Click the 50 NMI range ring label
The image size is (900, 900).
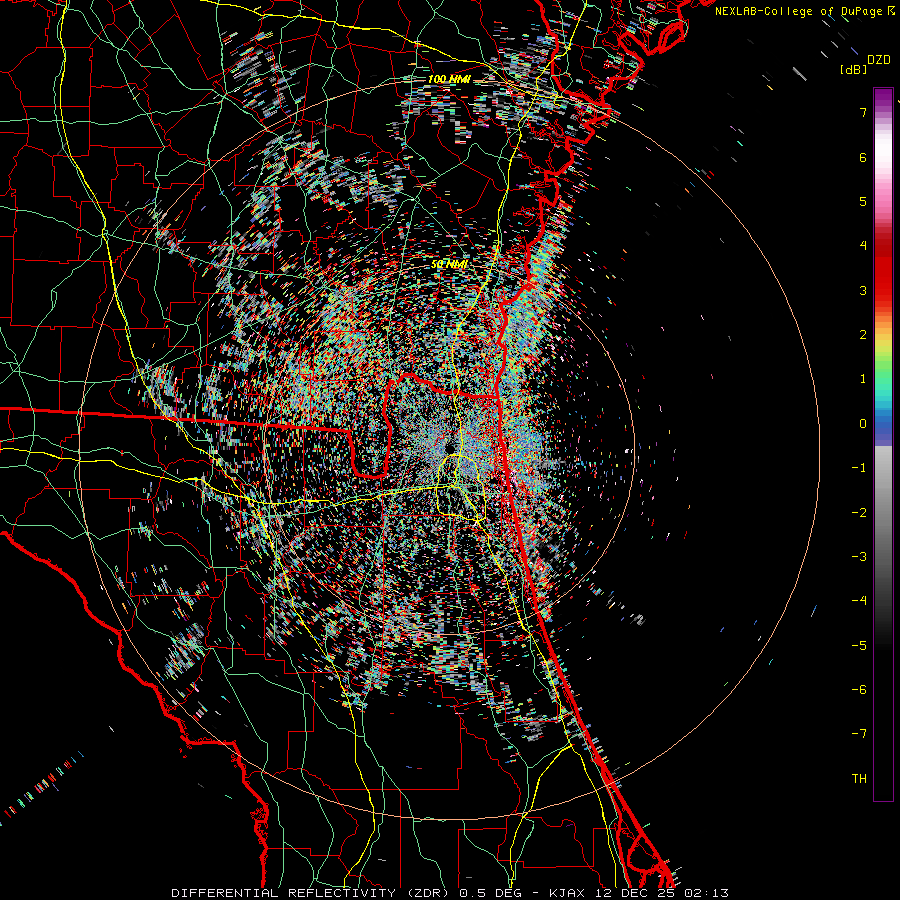449,265
